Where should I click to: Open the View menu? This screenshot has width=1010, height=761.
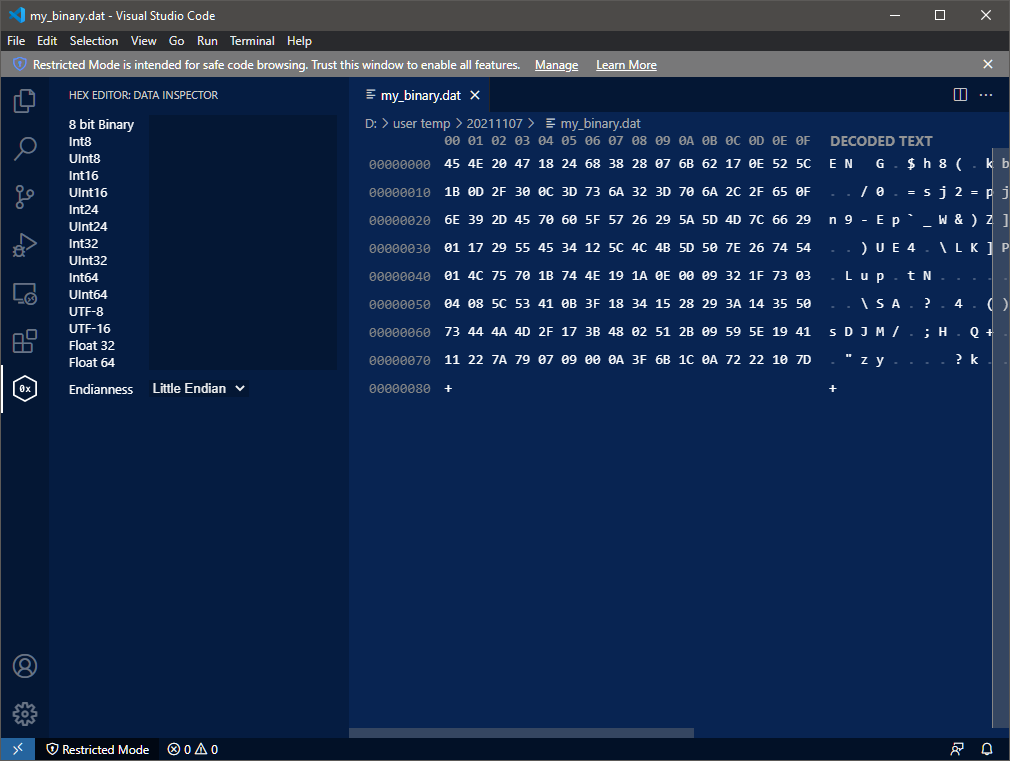(143, 41)
